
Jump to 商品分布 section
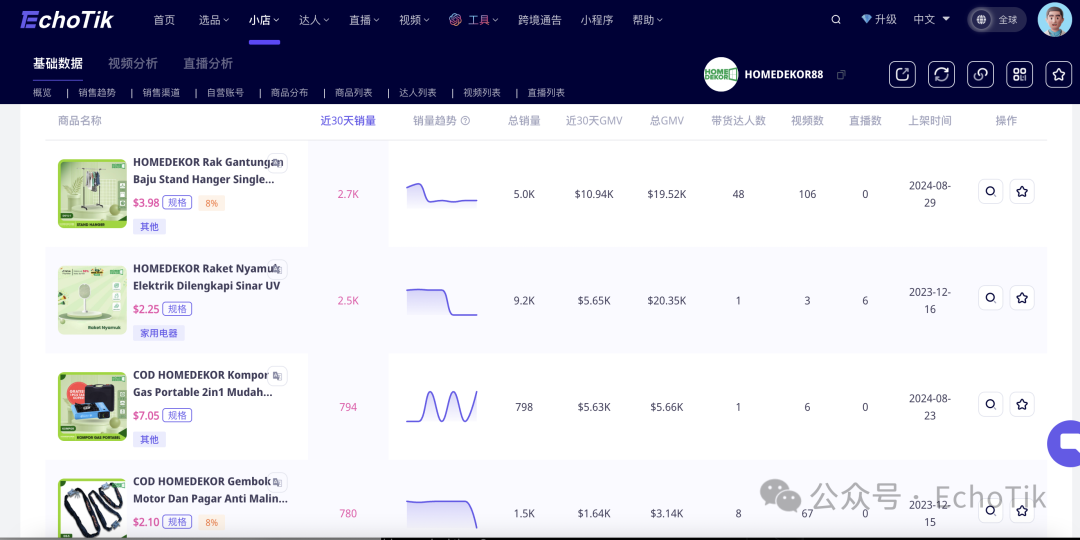[x=289, y=92]
